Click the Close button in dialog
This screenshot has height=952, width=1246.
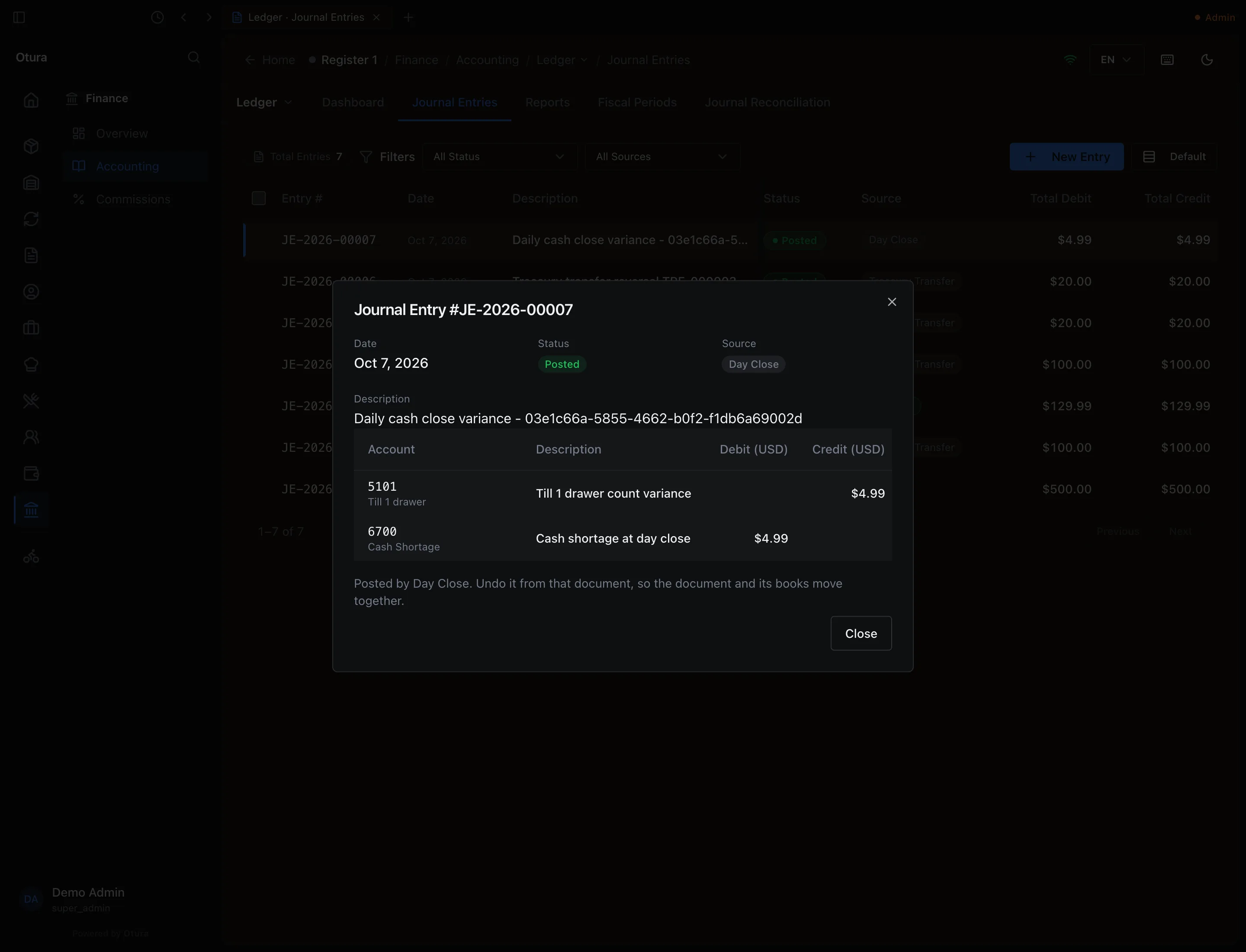[x=861, y=633]
